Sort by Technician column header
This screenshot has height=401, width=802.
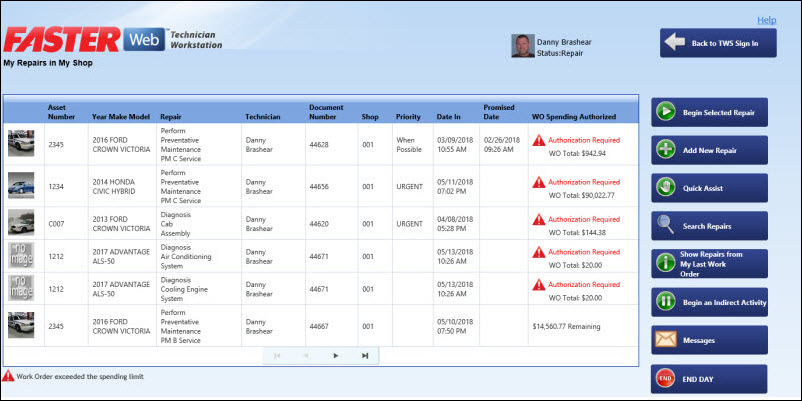point(263,117)
